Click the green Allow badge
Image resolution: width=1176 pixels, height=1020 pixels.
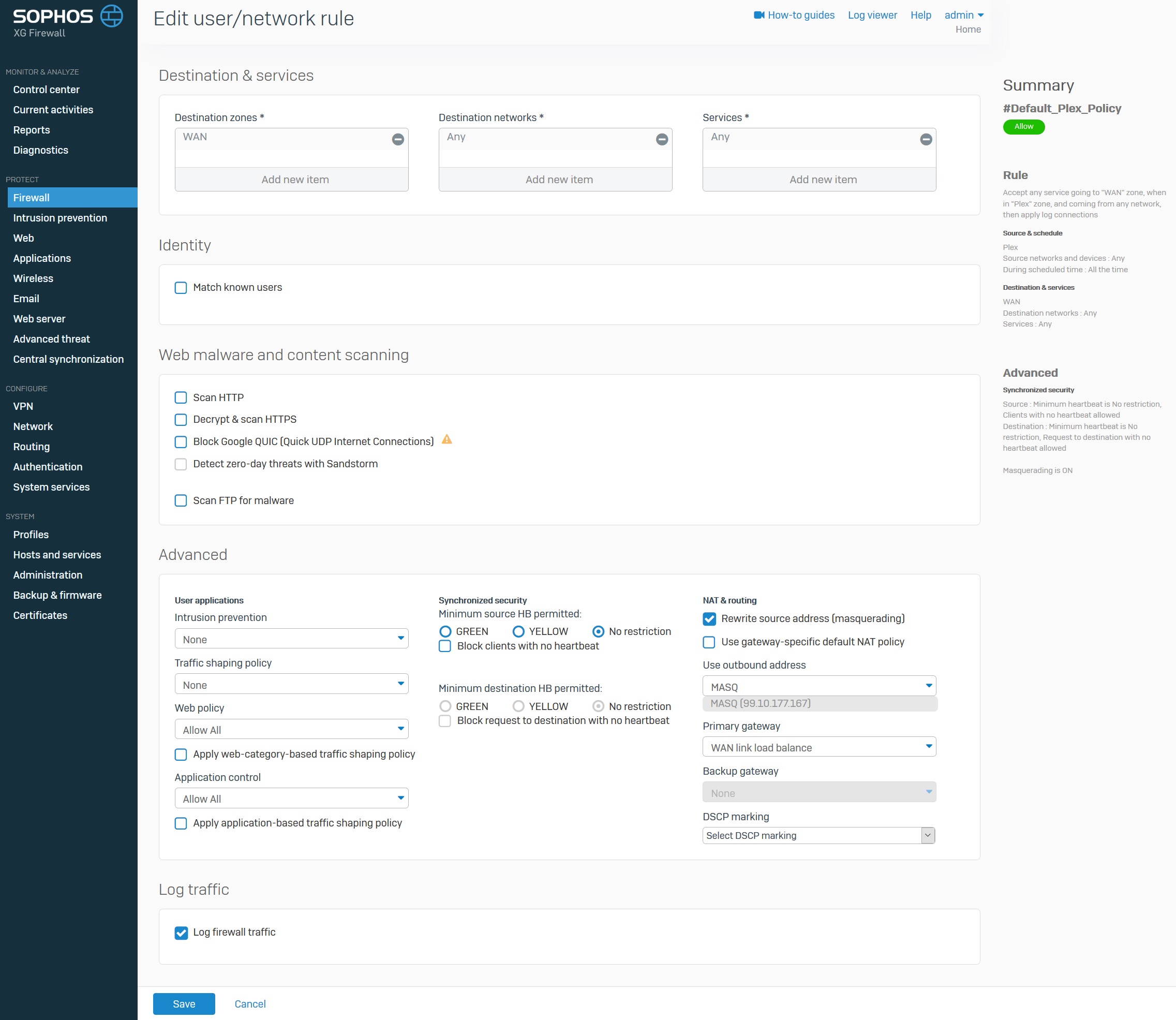coord(1023,126)
